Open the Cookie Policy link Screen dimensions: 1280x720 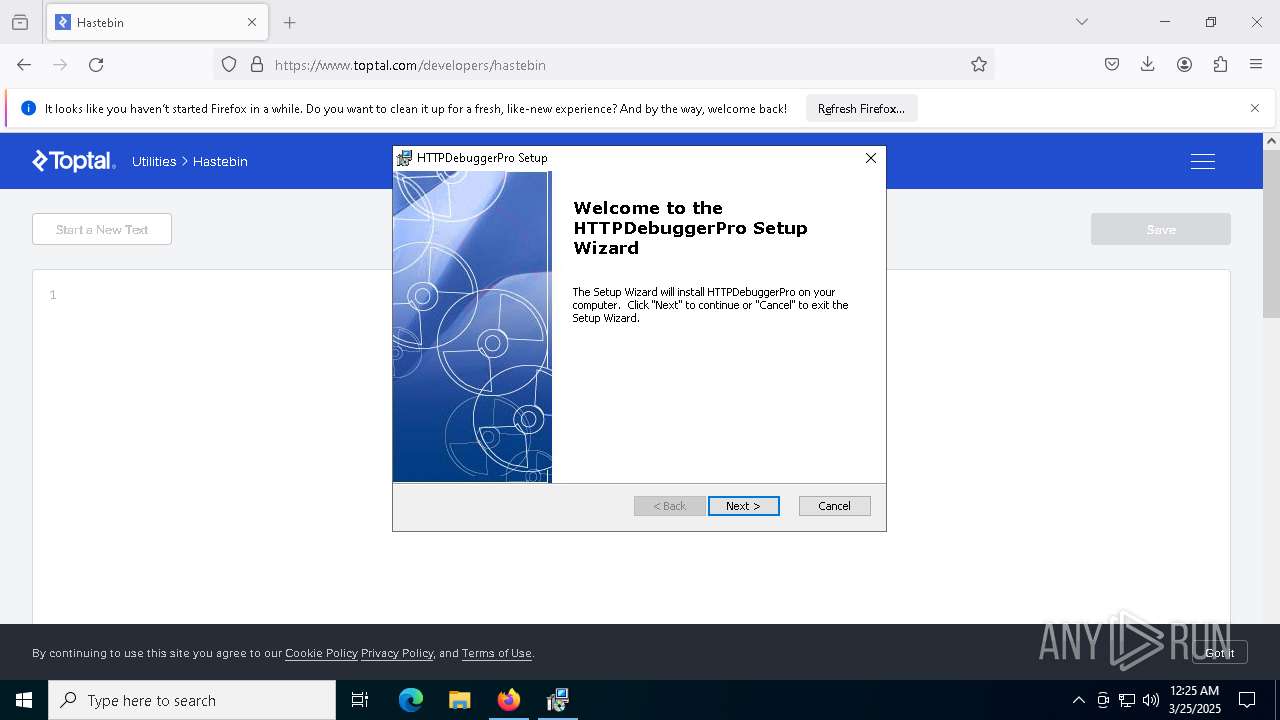coord(321,653)
